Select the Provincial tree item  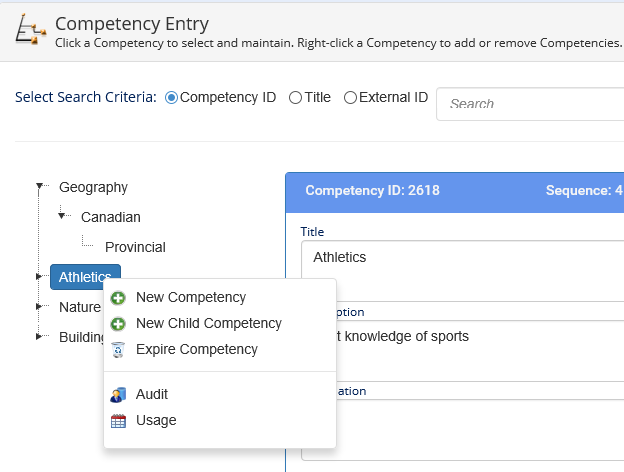click(x=135, y=247)
